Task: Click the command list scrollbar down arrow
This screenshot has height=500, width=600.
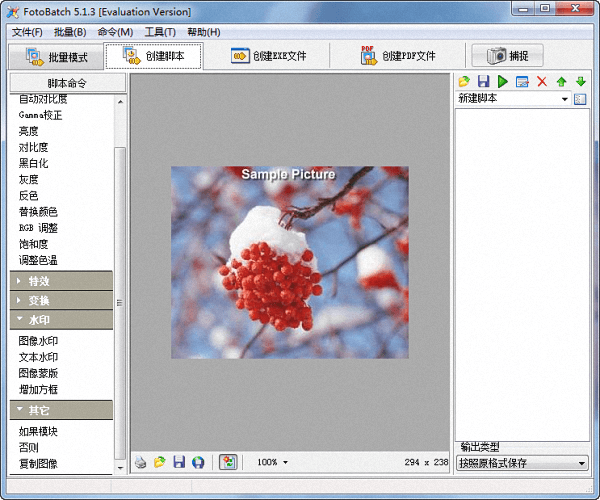Action: [x=120, y=467]
